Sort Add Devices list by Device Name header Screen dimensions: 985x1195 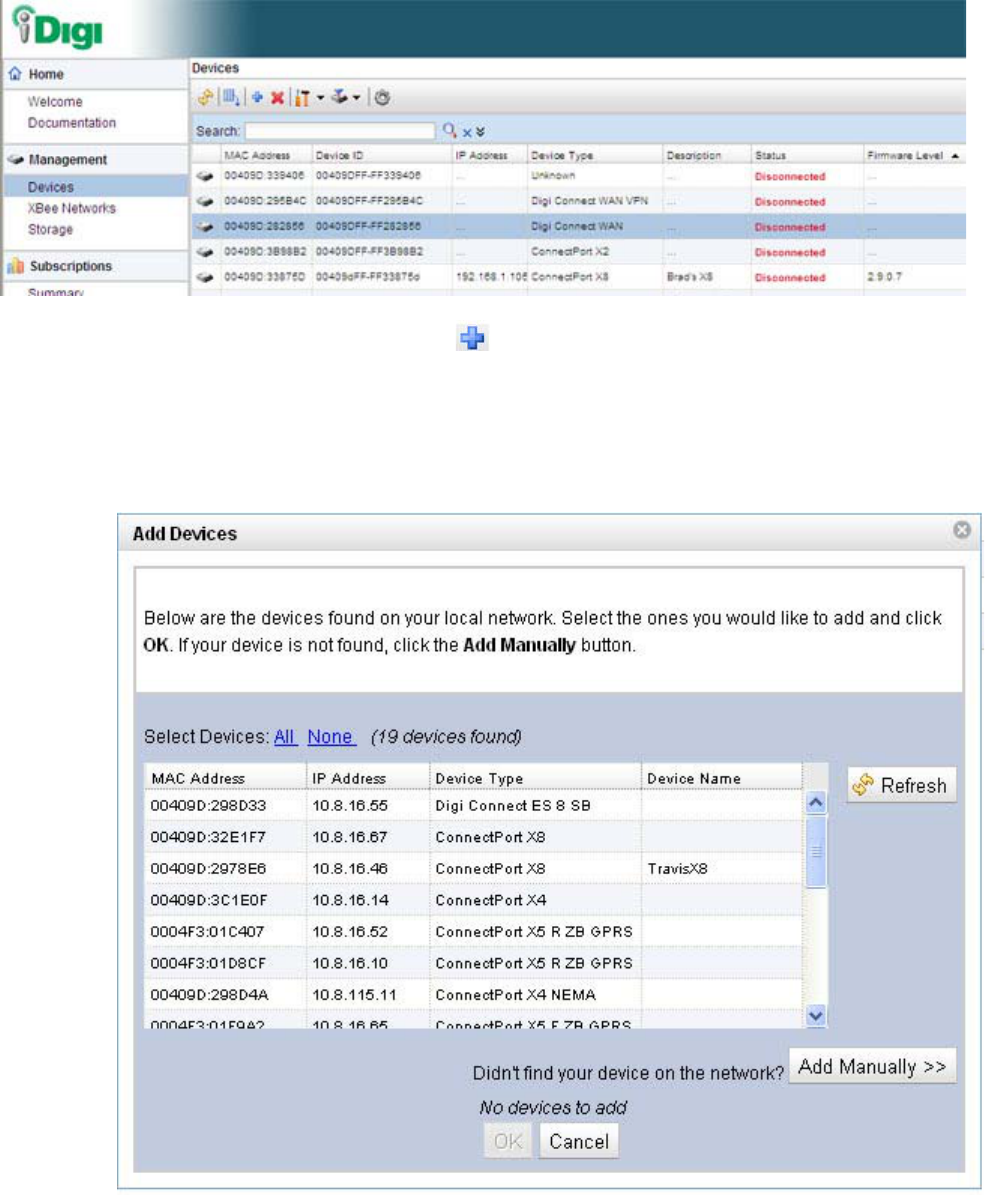(x=722, y=778)
